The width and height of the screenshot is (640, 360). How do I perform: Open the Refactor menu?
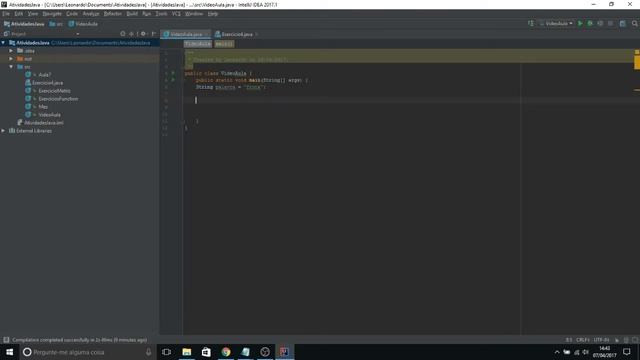(113, 14)
